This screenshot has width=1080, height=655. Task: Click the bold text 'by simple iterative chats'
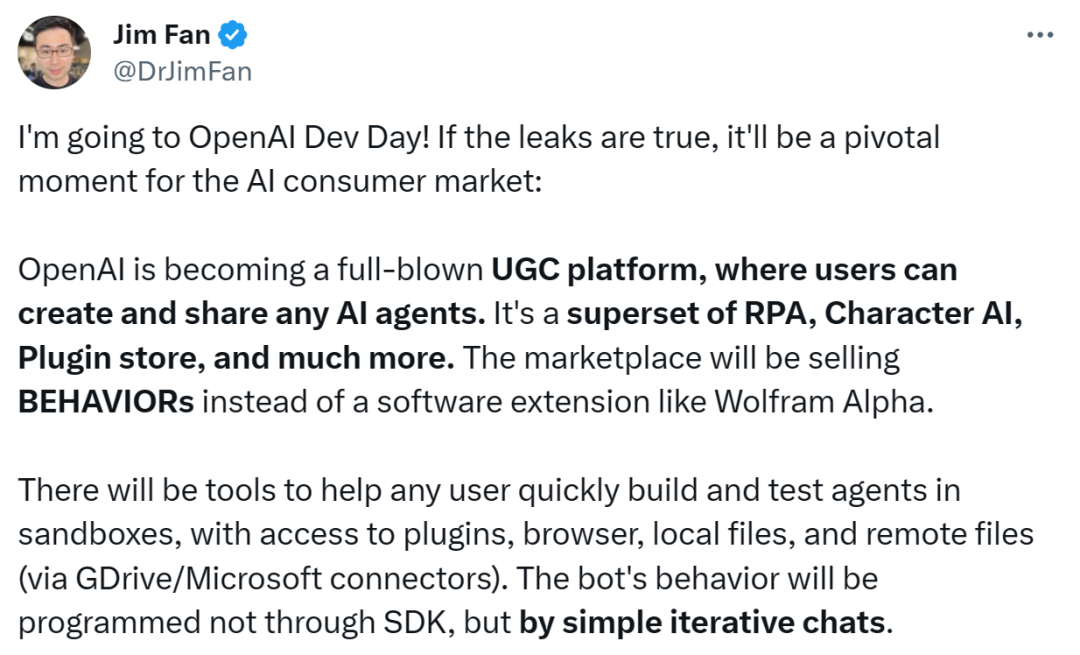(702, 623)
